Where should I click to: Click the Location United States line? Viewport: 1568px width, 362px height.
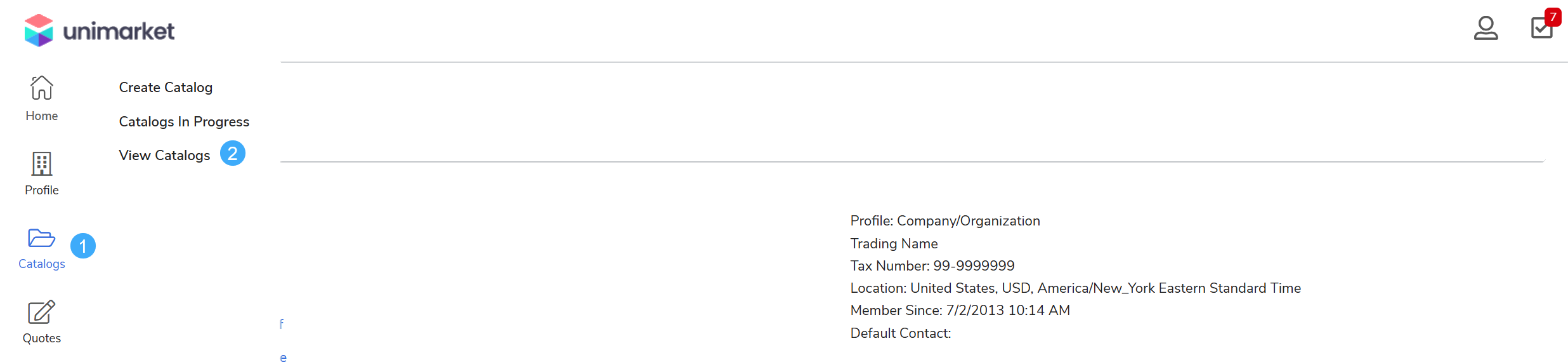[x=1075, y=288]
